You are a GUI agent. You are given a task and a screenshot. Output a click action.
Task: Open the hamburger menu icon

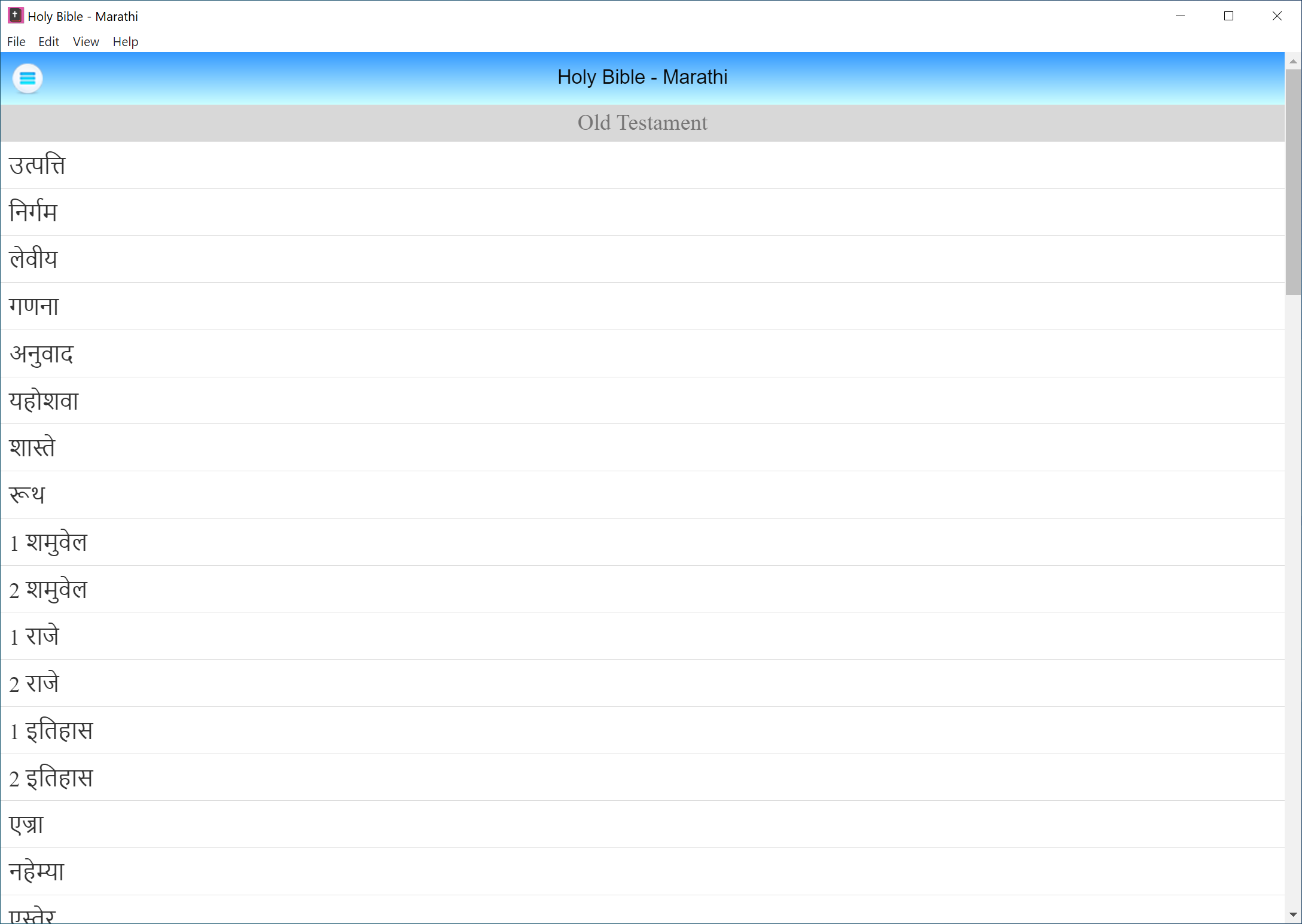pyautogui.click(x=28, y=78)
